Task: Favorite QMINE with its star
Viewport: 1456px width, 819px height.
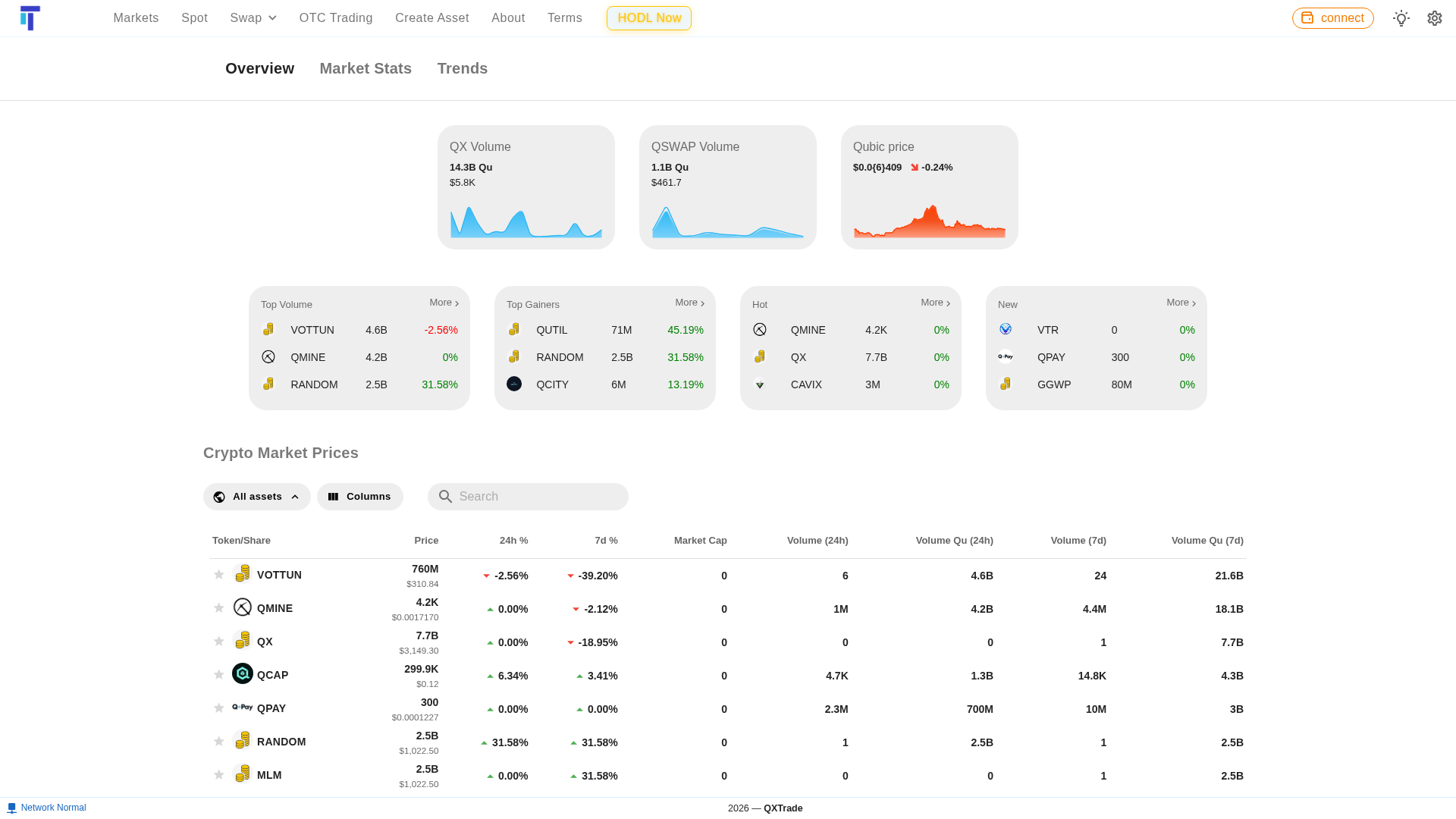Action: 219,608
